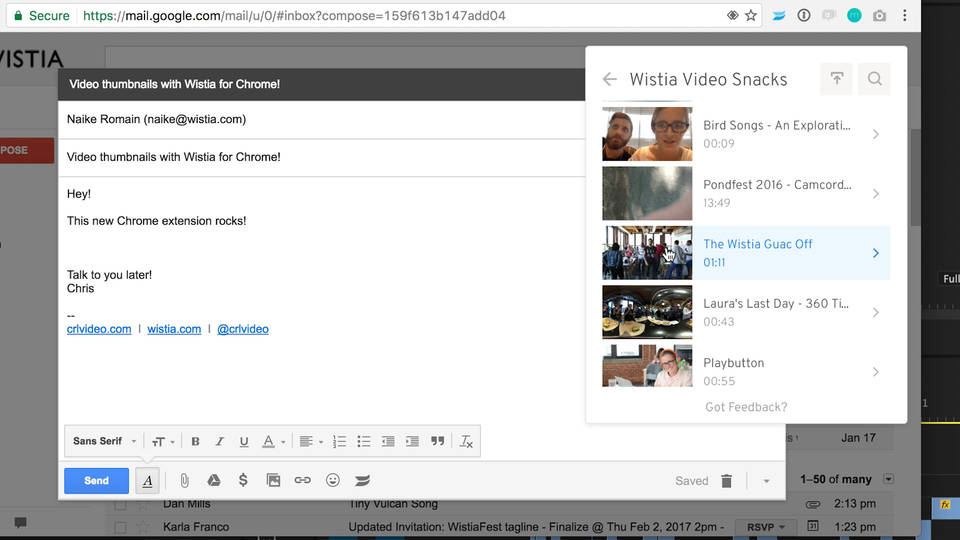Open the chat icon at bottom left
Viewport: 960px width, 540px height.
tap(20, 522)
